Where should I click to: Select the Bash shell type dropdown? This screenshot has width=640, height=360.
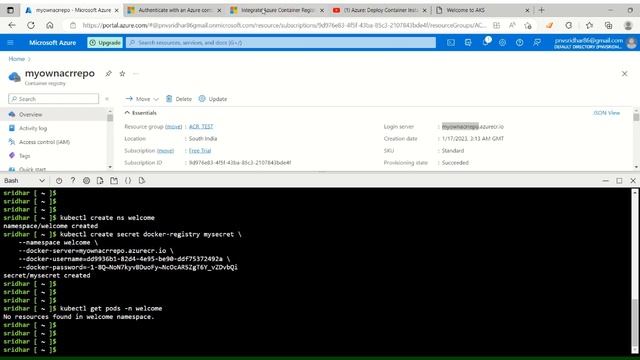pyautogui.click(x=24, y=180)
